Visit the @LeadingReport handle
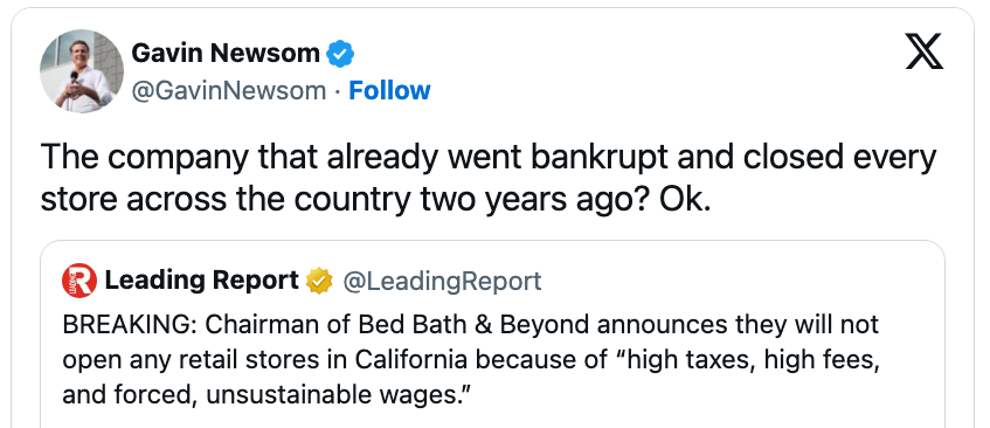This screenshot has height=428, width=990. [442, 281]
